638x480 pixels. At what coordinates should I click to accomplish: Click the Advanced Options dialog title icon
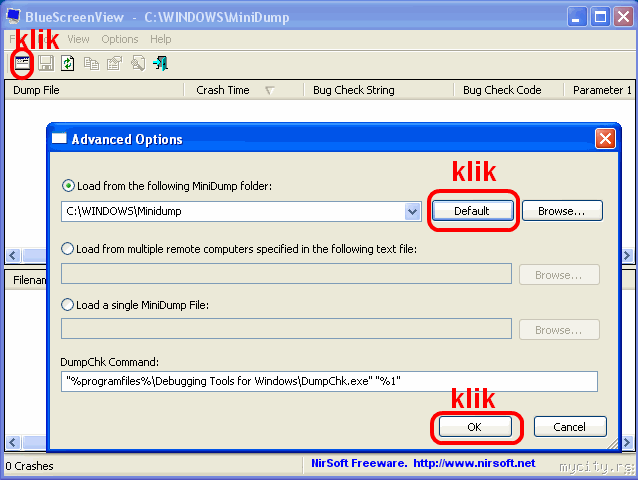[59, 138]
